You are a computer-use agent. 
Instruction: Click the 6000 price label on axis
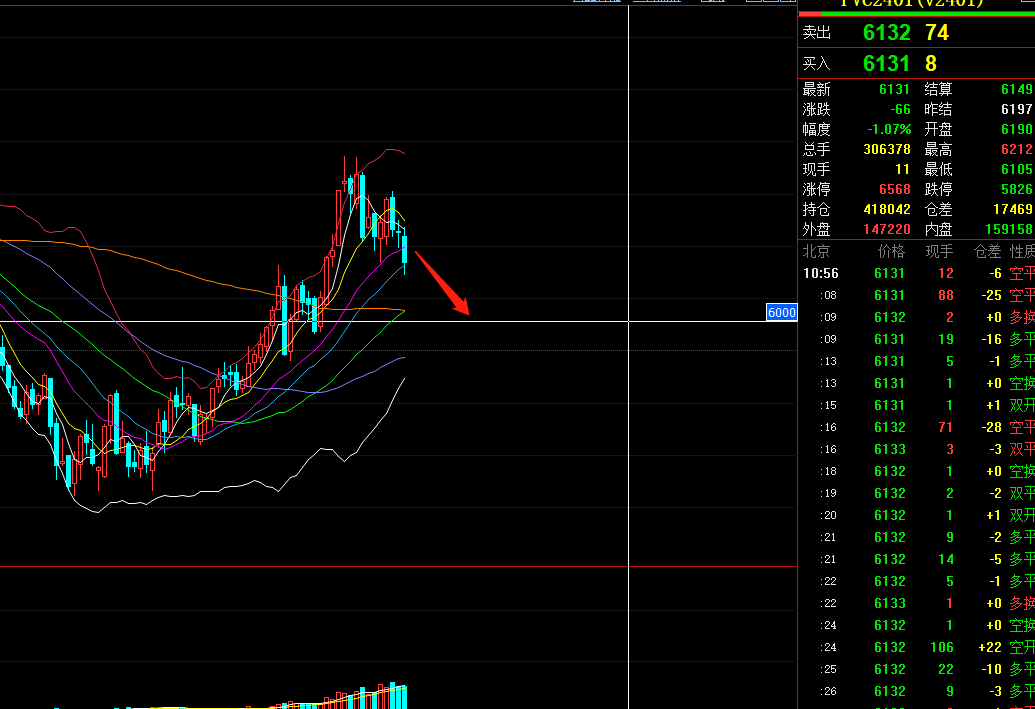click(781, 312)
